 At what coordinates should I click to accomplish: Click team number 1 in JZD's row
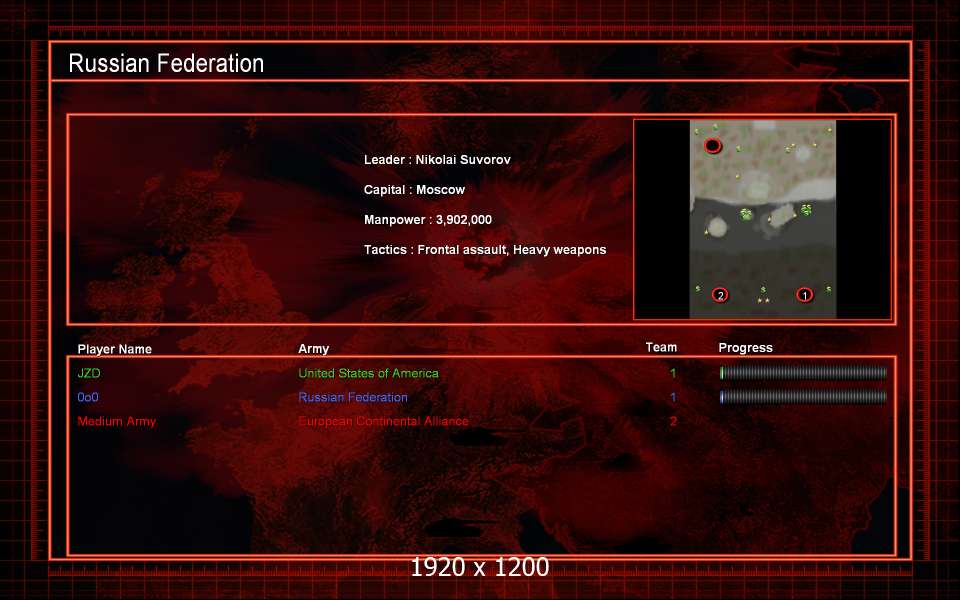coord(673,373)
